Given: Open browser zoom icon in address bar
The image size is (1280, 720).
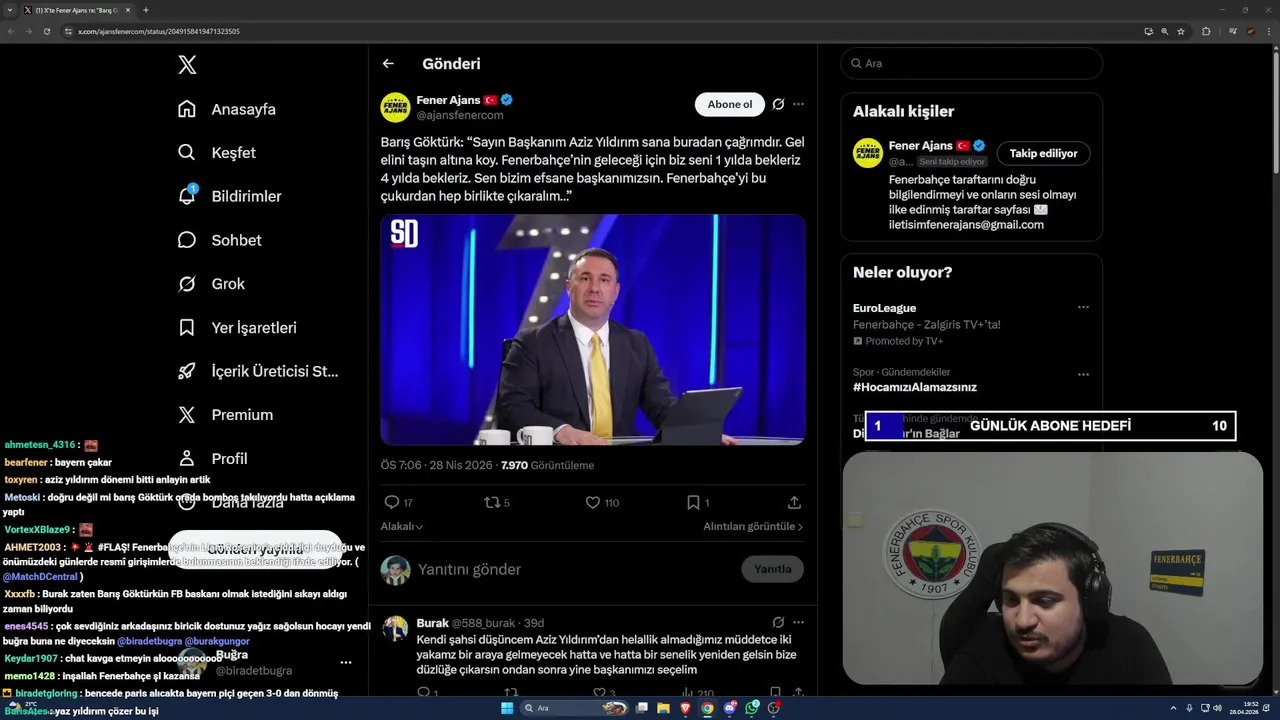Looking at the screenshot, I should click(1164, 31).
